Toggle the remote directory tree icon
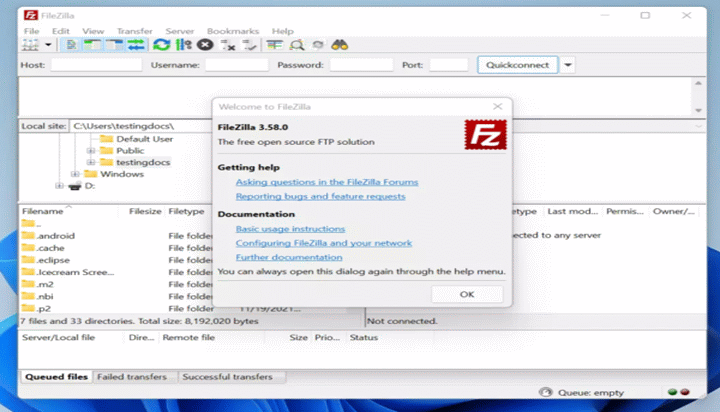The height and width of the screenshot is (412, 720). coord(114,45)
